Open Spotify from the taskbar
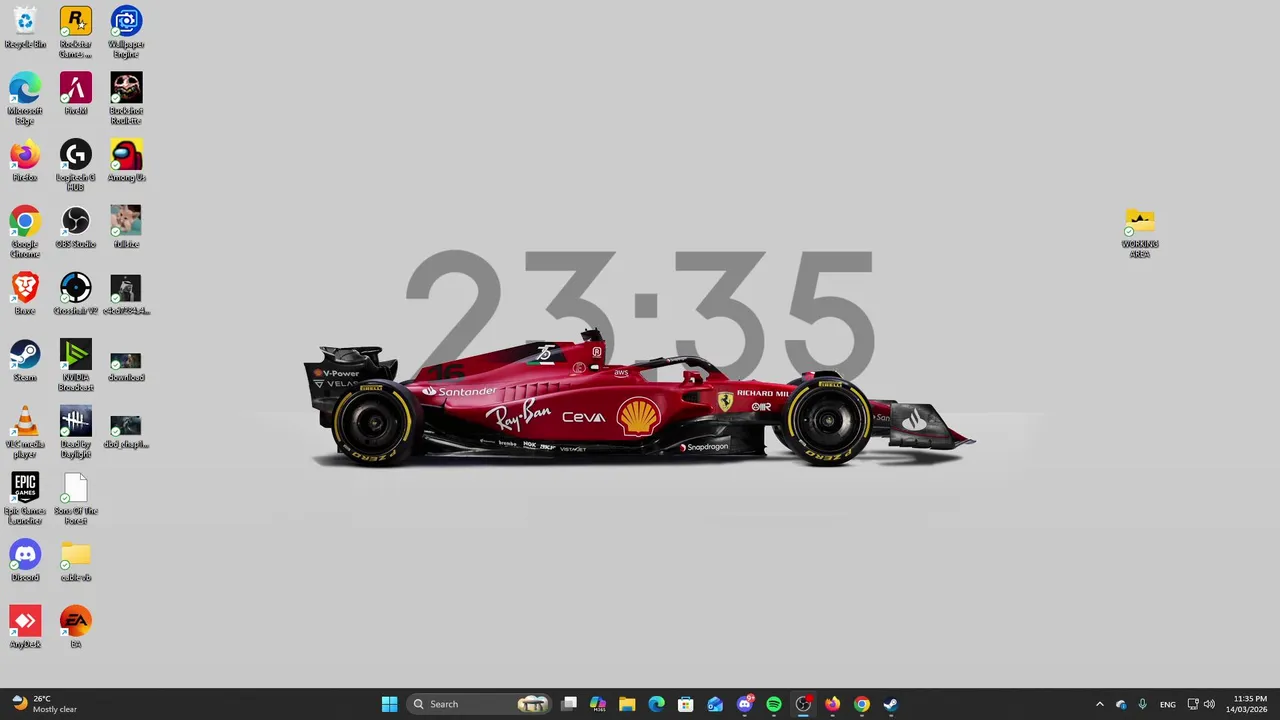The image size is (1280, 720). pos(773,704)
